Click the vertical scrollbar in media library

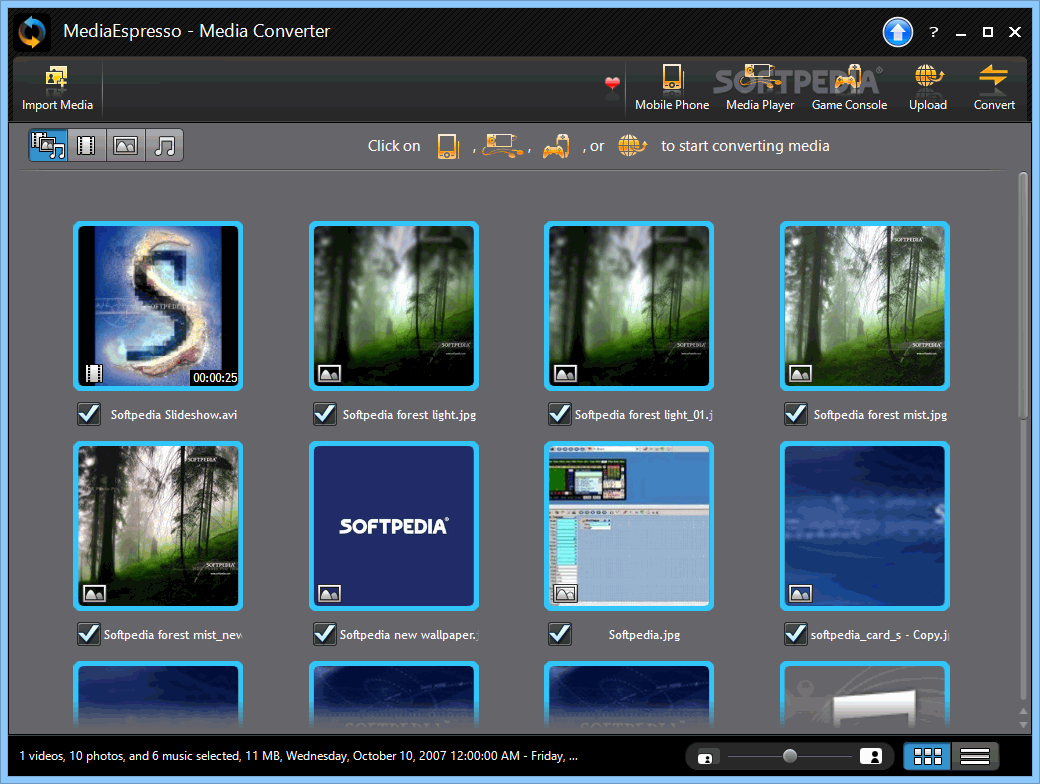[x=1023, y=295]
